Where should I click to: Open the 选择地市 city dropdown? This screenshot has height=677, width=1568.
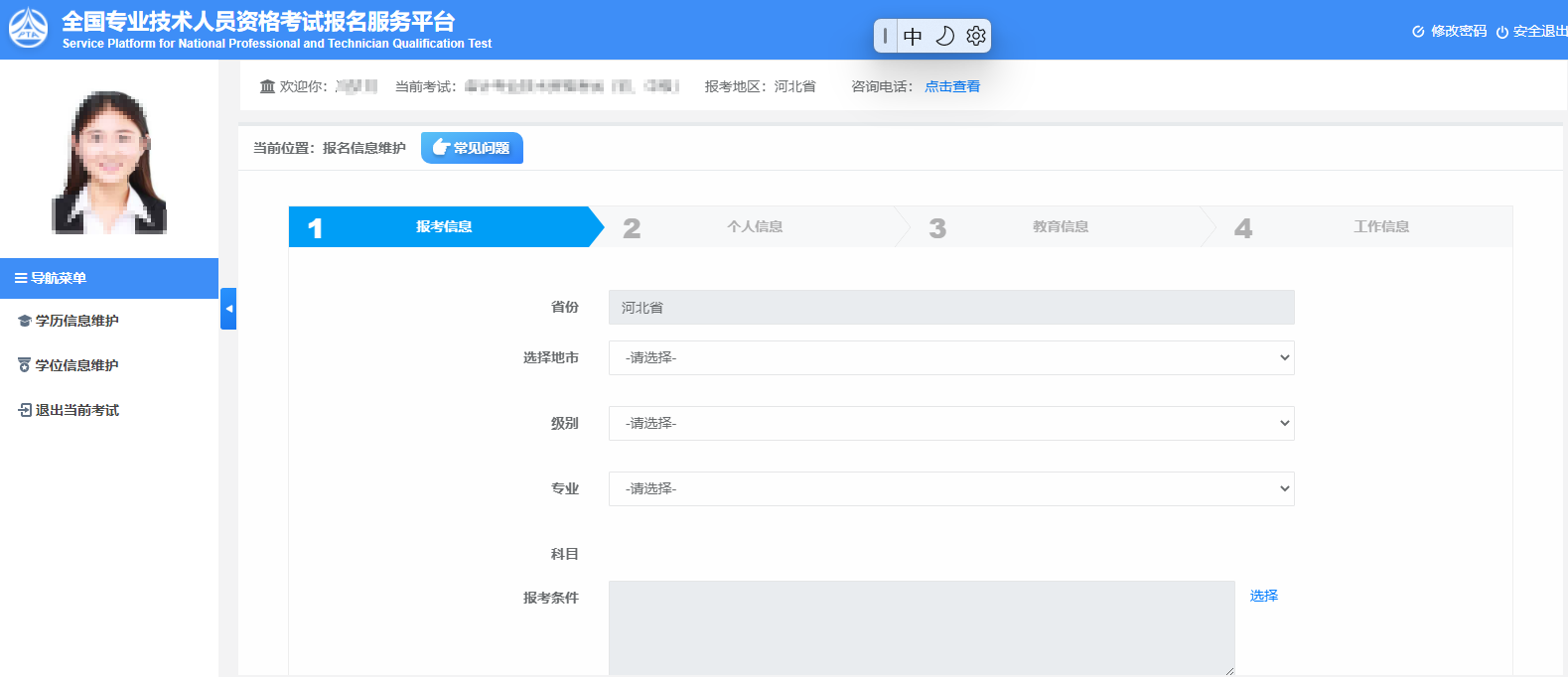tap(950, 357)
